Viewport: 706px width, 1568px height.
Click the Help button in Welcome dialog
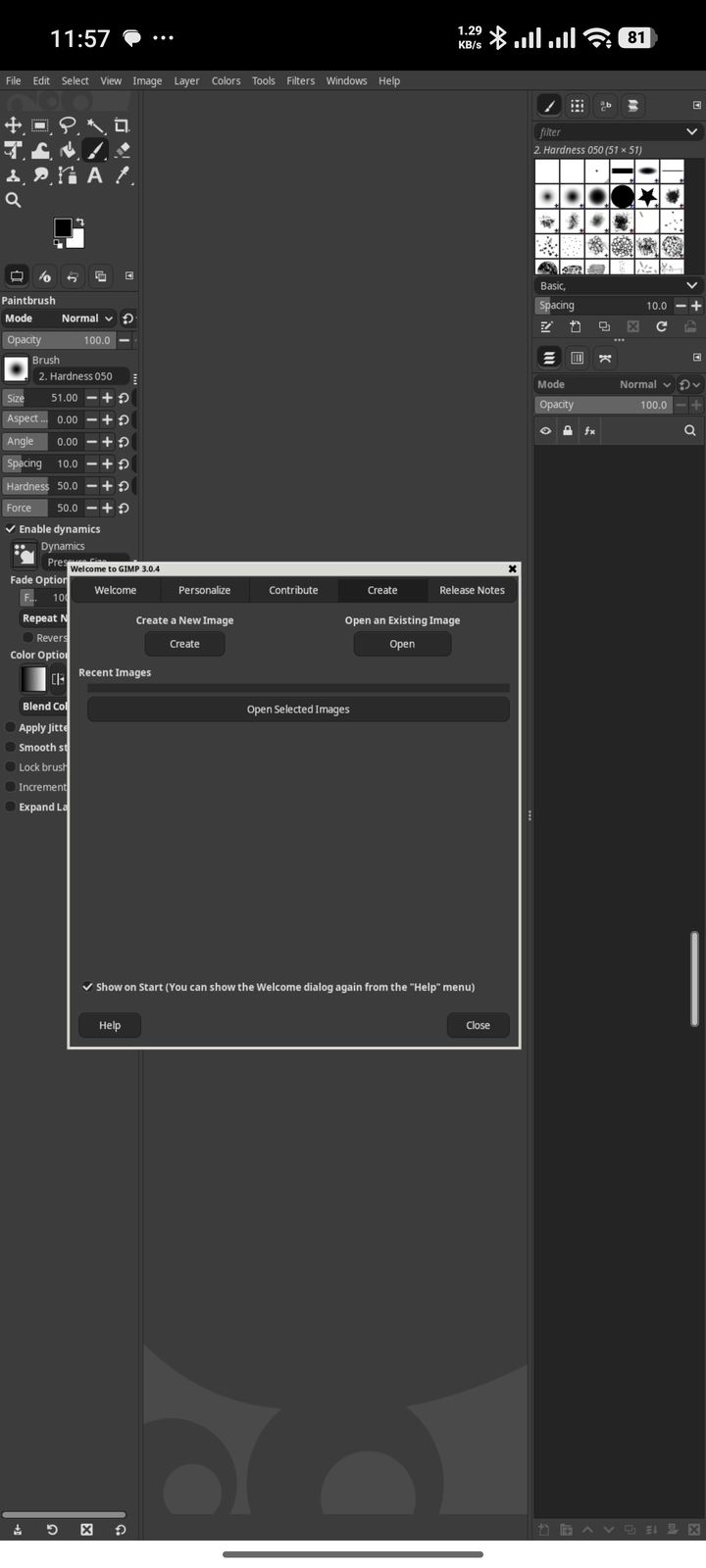click(110, 1025)
